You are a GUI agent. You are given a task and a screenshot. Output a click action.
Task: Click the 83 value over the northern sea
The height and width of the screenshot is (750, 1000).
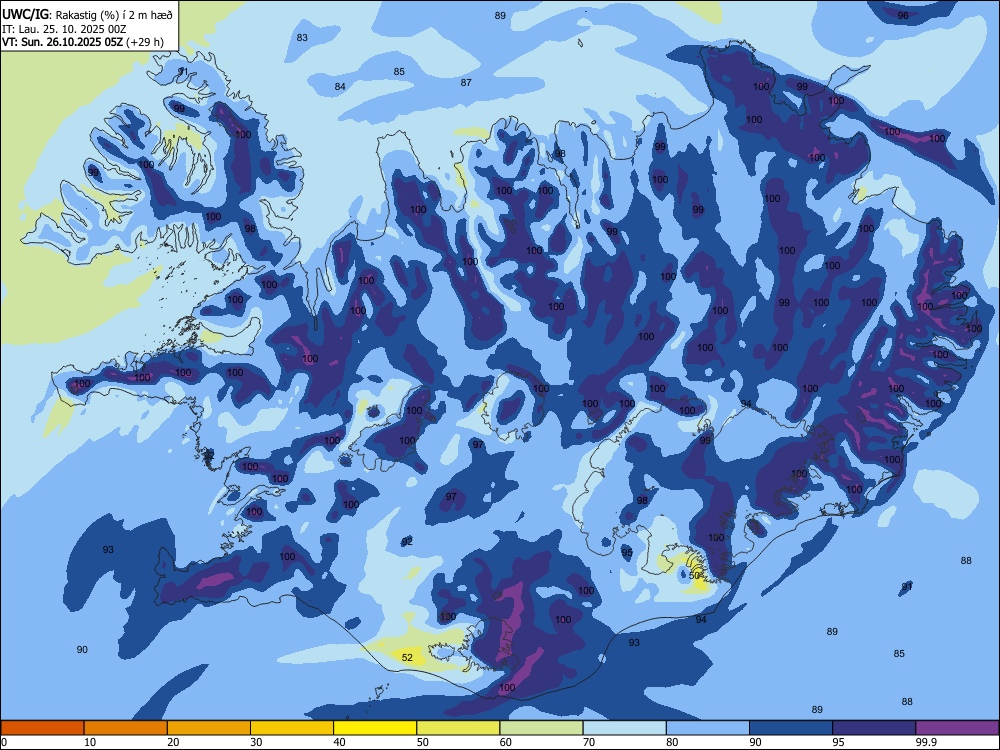(302, 38)
